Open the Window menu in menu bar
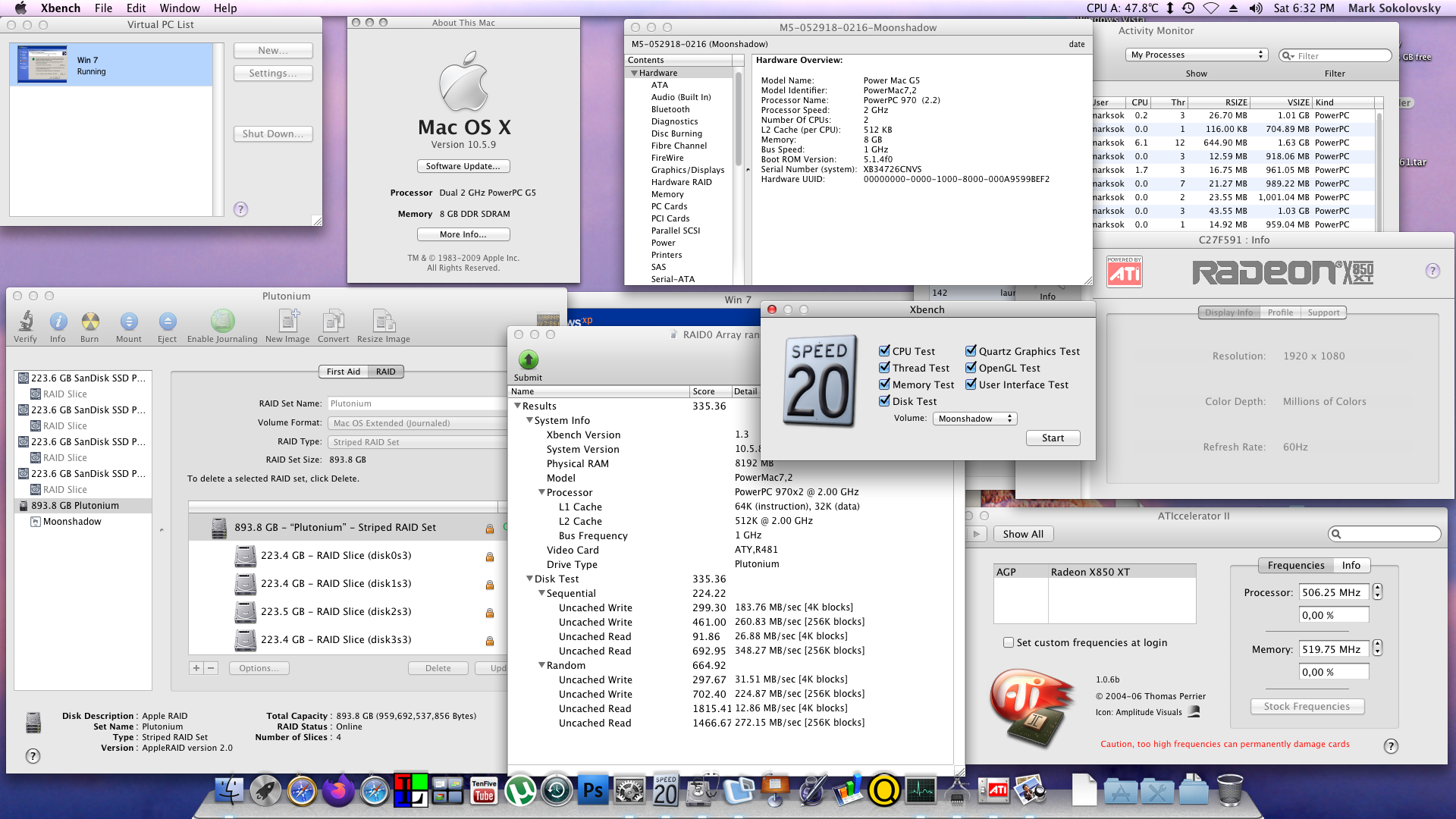The height and width of the screenshot is (819, 1456). 180,8
